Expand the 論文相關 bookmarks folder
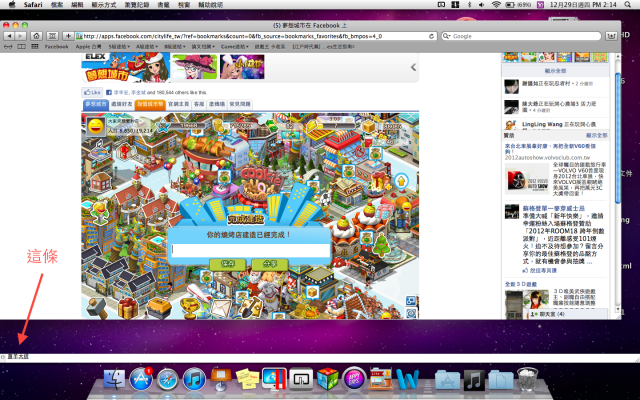 [203, 47]
